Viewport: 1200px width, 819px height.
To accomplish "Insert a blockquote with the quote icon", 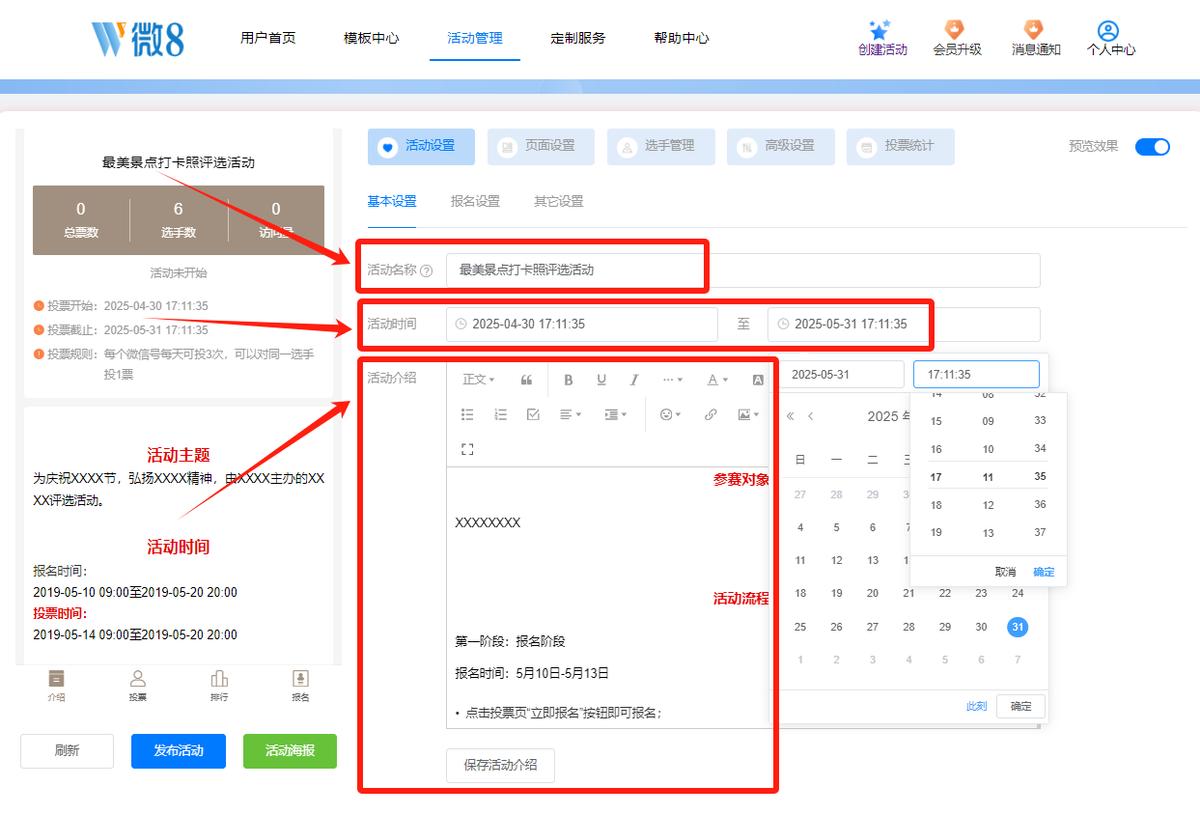I will point(527,380).
